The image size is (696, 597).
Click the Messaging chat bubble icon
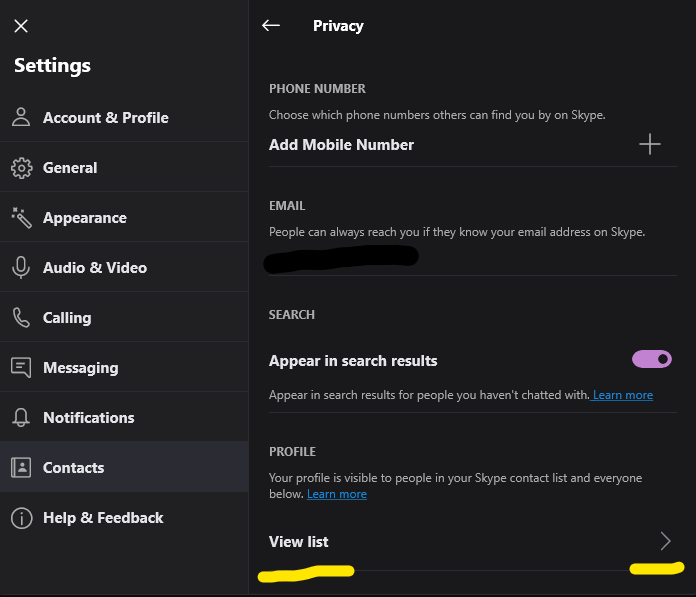click(x=21, y=367)
